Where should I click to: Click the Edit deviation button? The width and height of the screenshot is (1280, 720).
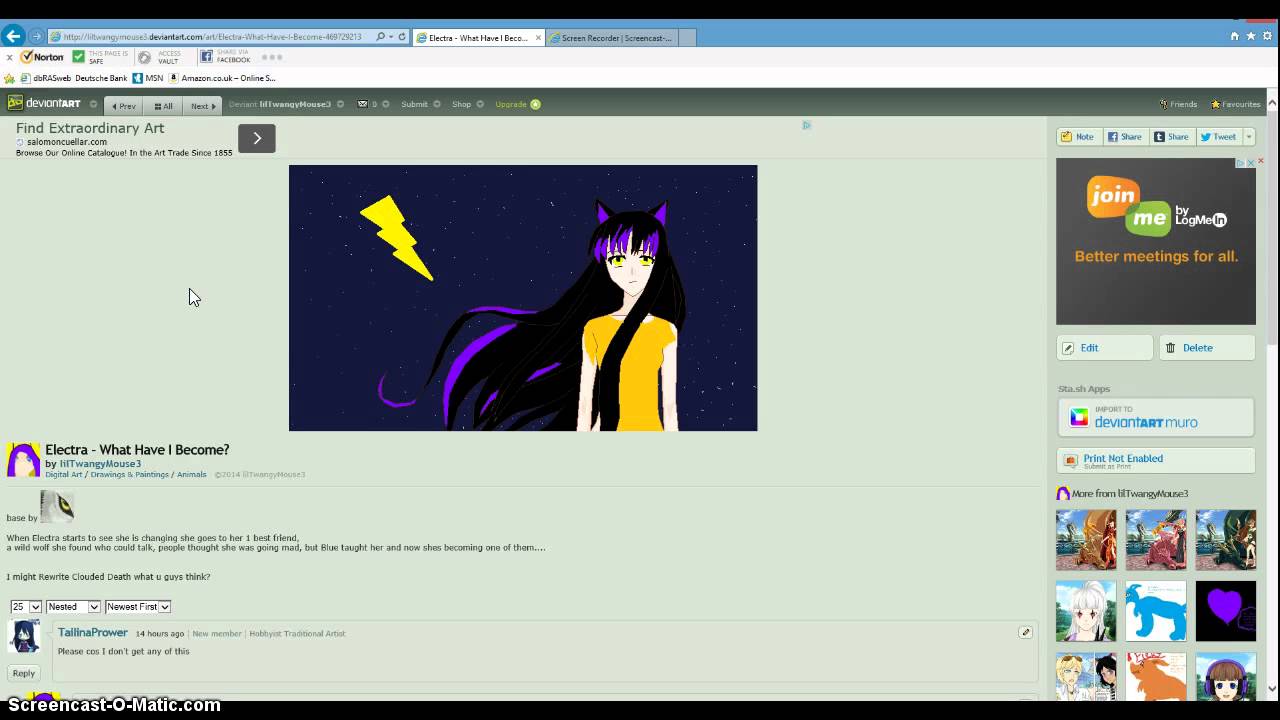click(x=1104, y=348)
